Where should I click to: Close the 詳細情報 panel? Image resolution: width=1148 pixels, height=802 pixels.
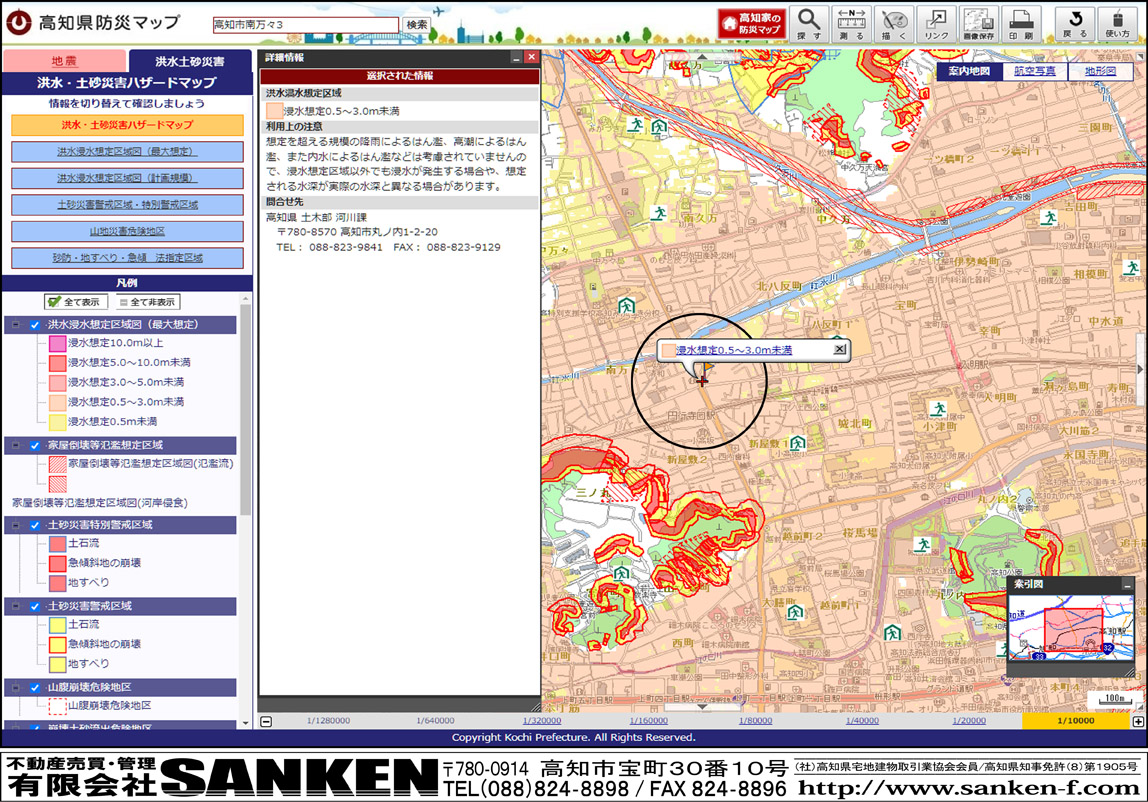(532, 57)
